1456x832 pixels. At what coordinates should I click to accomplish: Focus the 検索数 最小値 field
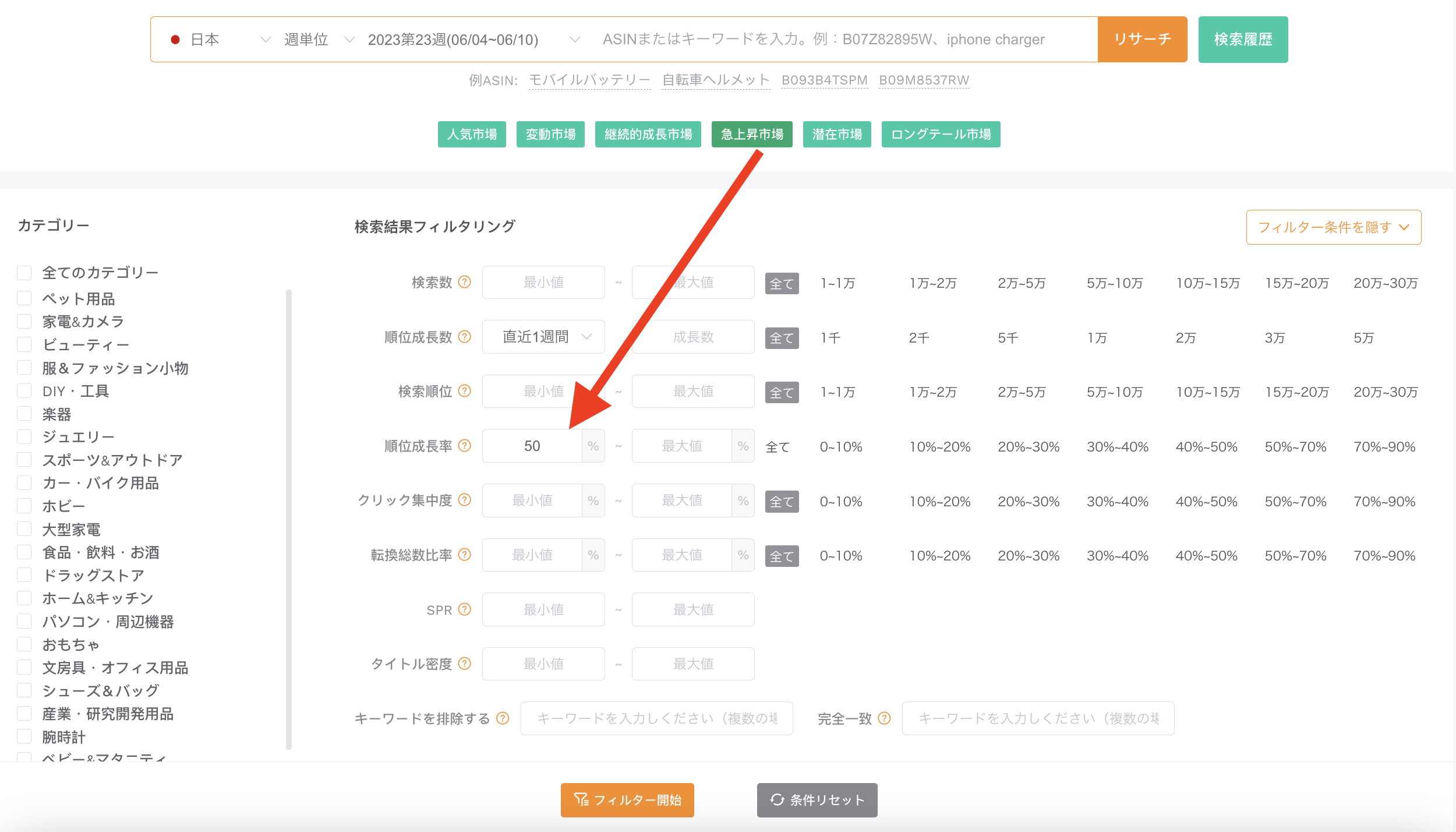click(x=543, y=283)
